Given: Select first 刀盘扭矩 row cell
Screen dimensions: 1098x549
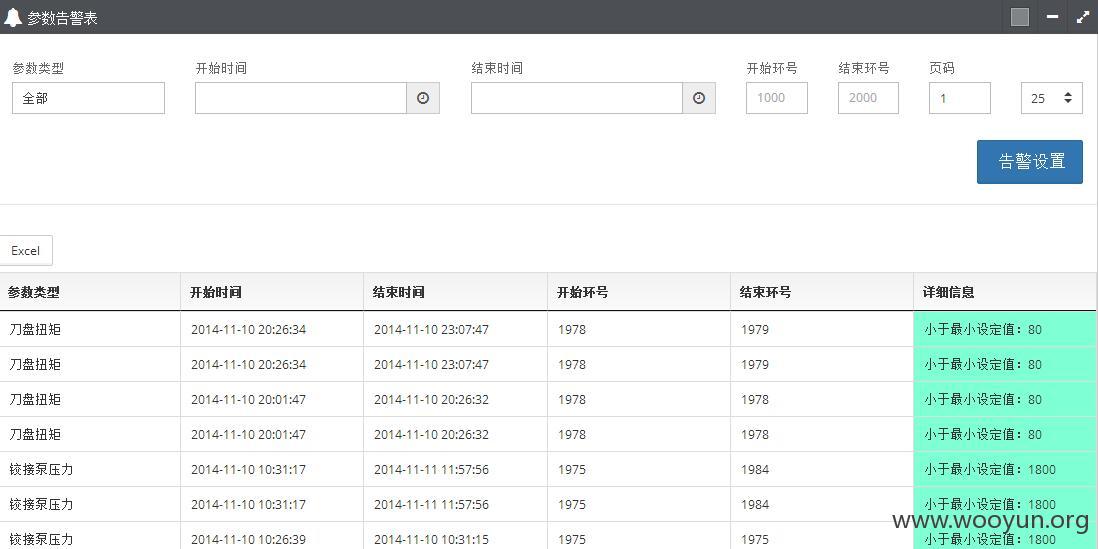Looking at the screenshot, I should point(90,329).
